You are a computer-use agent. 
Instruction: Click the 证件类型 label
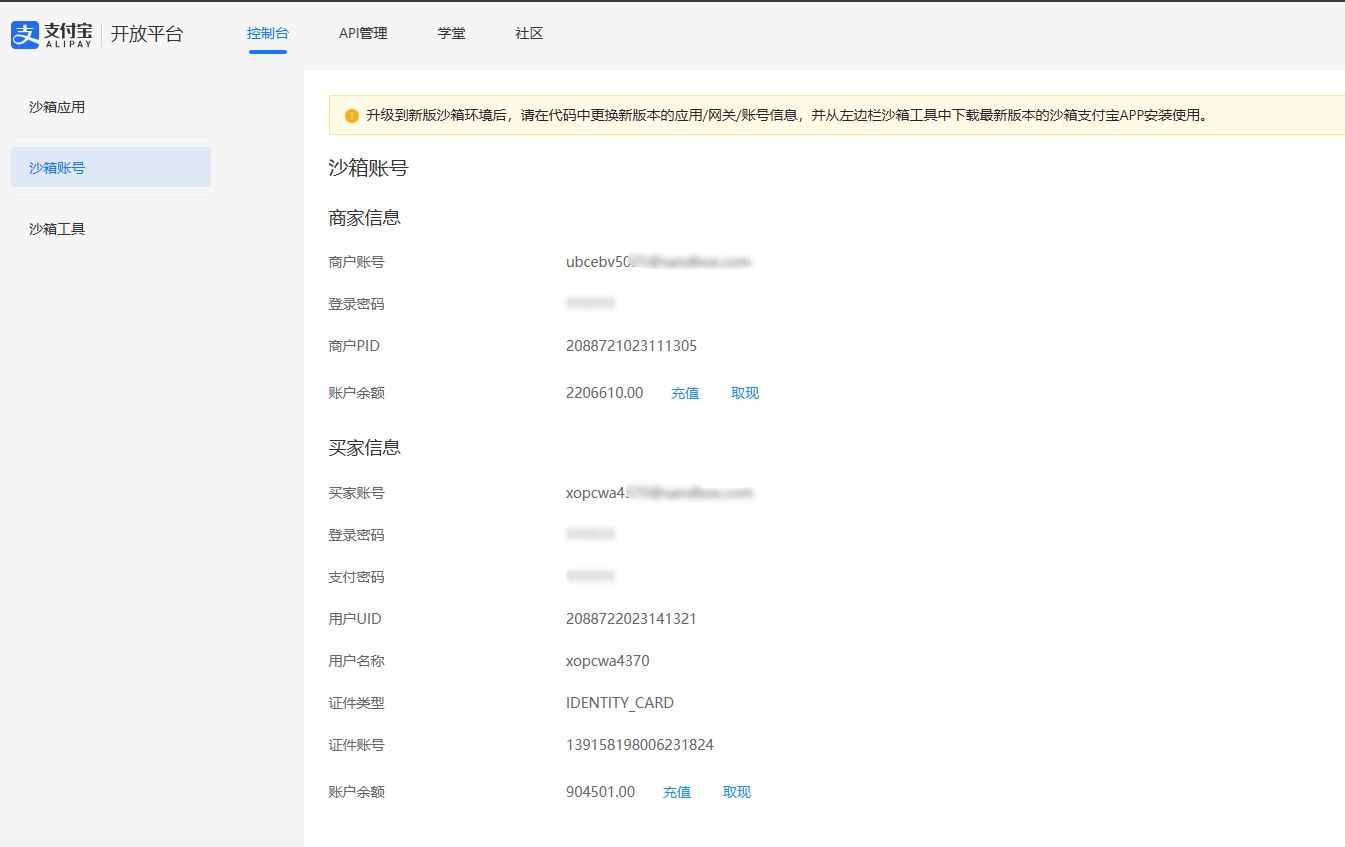point(356,703)
